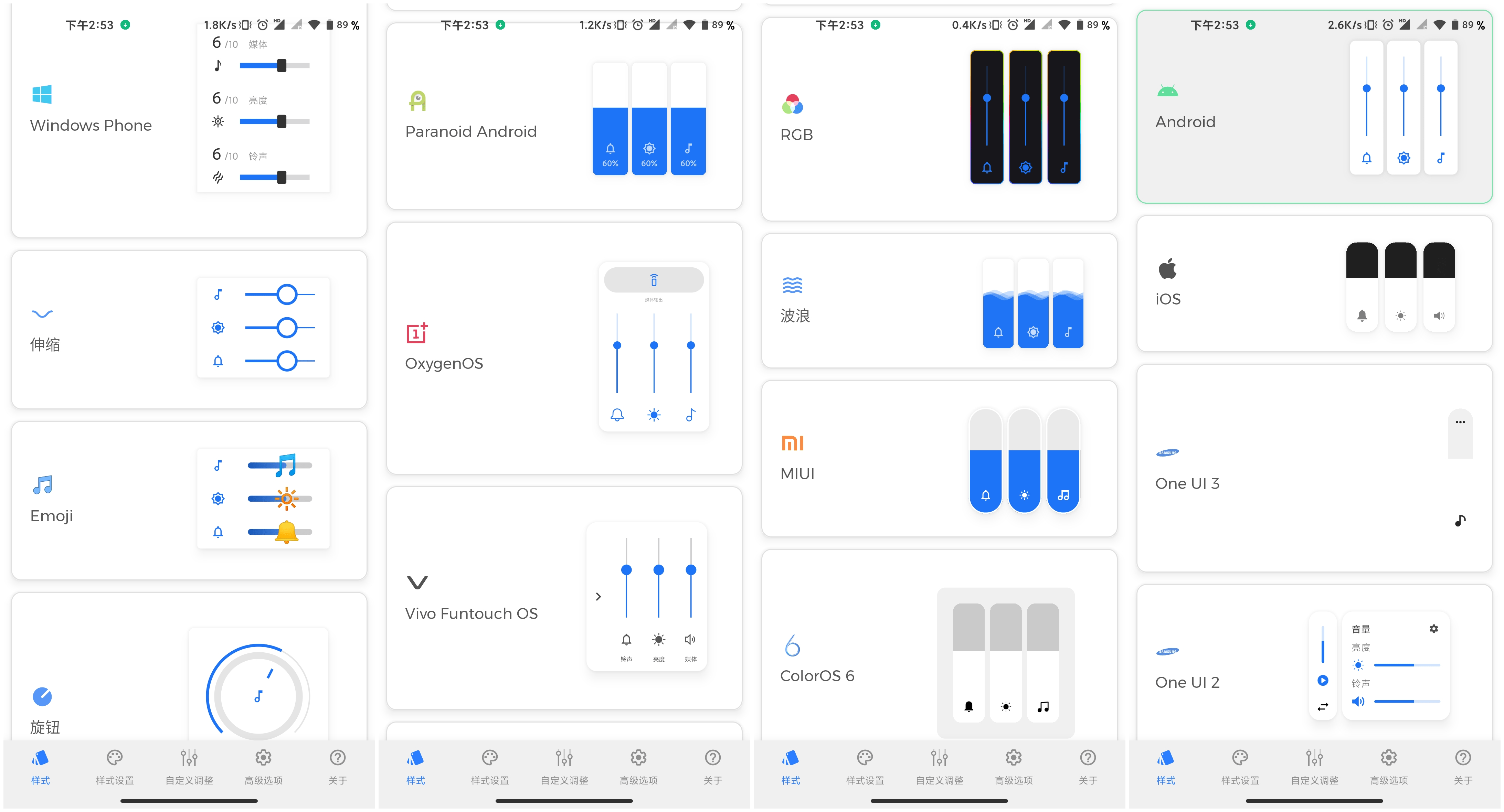Viewport: 1504px width, 812px height.
Task: Click the Samsung logo above One UI 2
Action: 1168,651
